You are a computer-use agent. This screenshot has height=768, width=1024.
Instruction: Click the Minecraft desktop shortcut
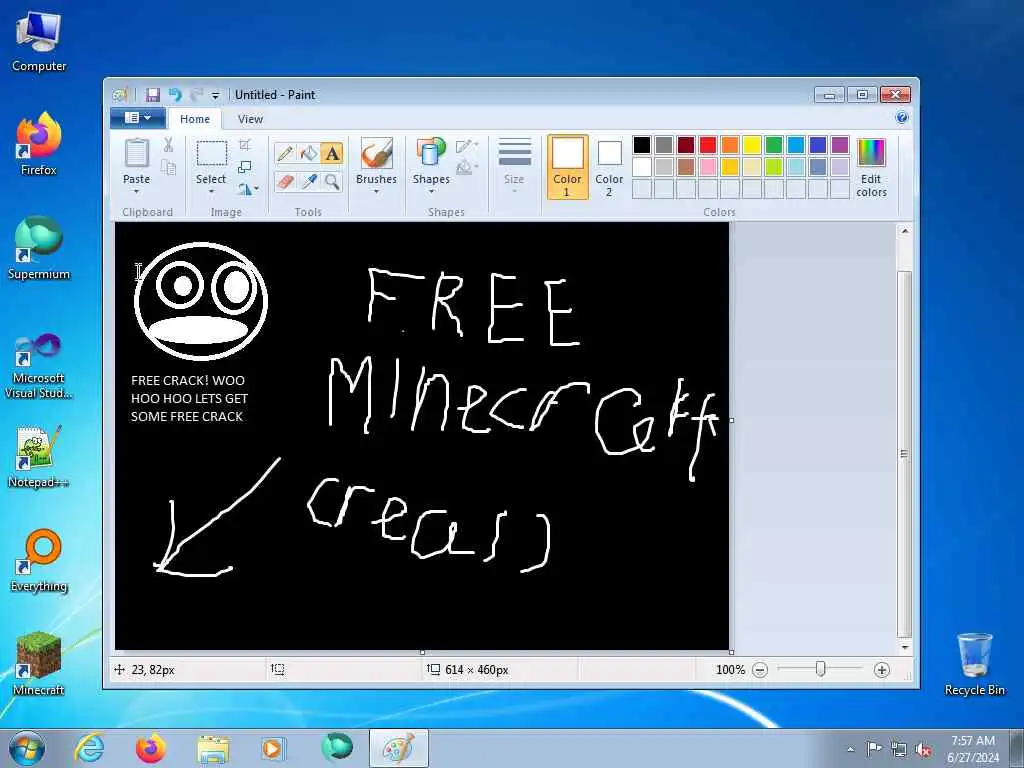pos(39,664)
